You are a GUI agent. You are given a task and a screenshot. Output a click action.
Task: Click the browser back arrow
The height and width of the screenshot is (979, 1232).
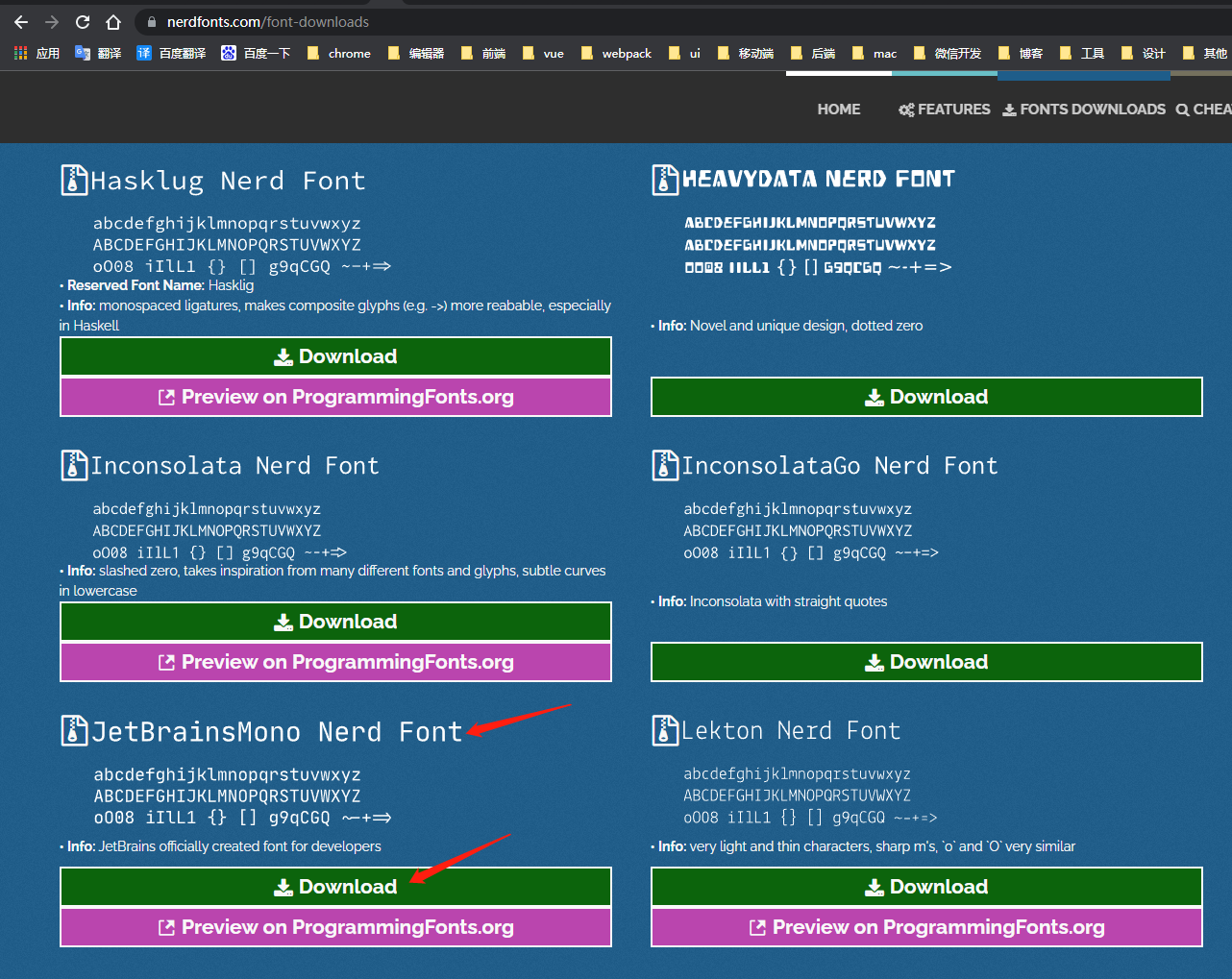click(x=21, y=22)
